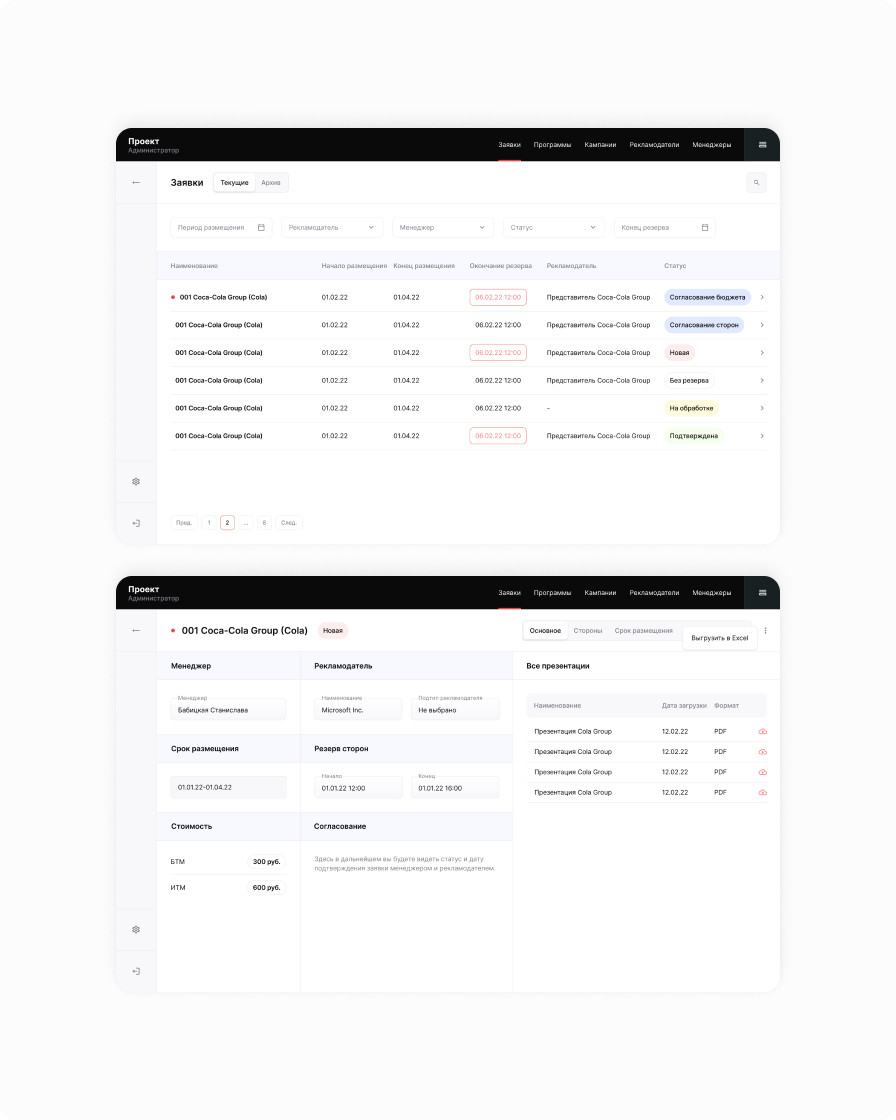896x1120 pixels.
Task: Open hamburger menu on the request detail screen
Action: click(762, 593)
